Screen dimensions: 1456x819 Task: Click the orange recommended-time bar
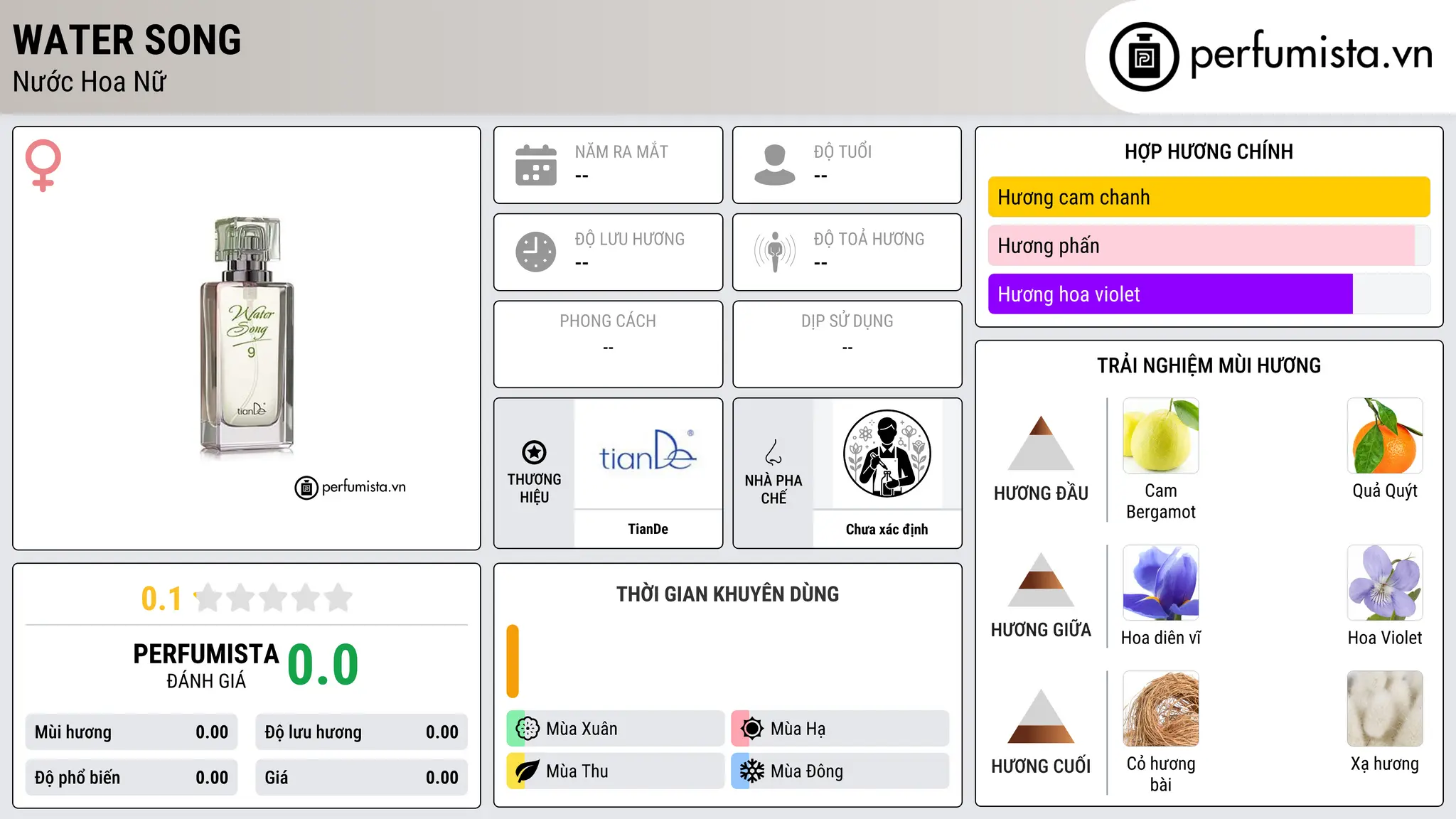tap(513, 661)
